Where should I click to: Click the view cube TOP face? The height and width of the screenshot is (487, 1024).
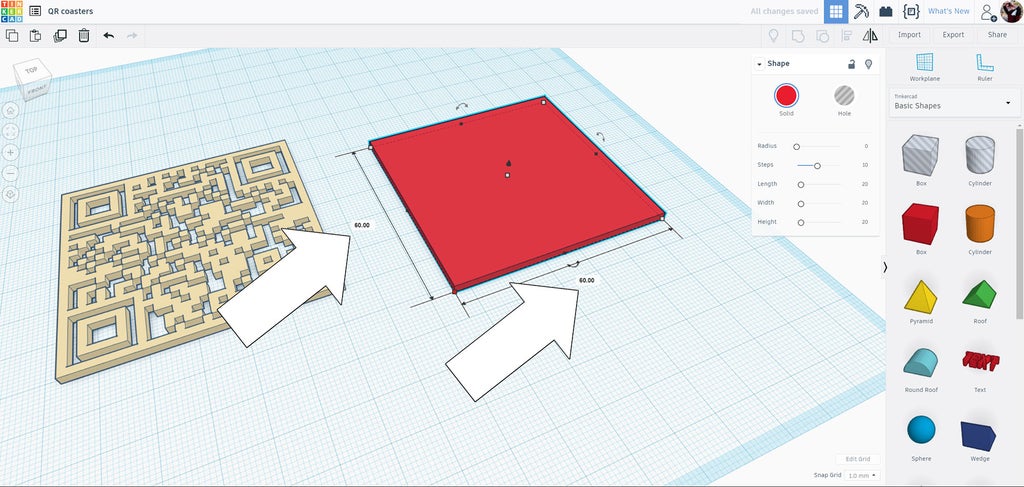(x=31, y=70)
